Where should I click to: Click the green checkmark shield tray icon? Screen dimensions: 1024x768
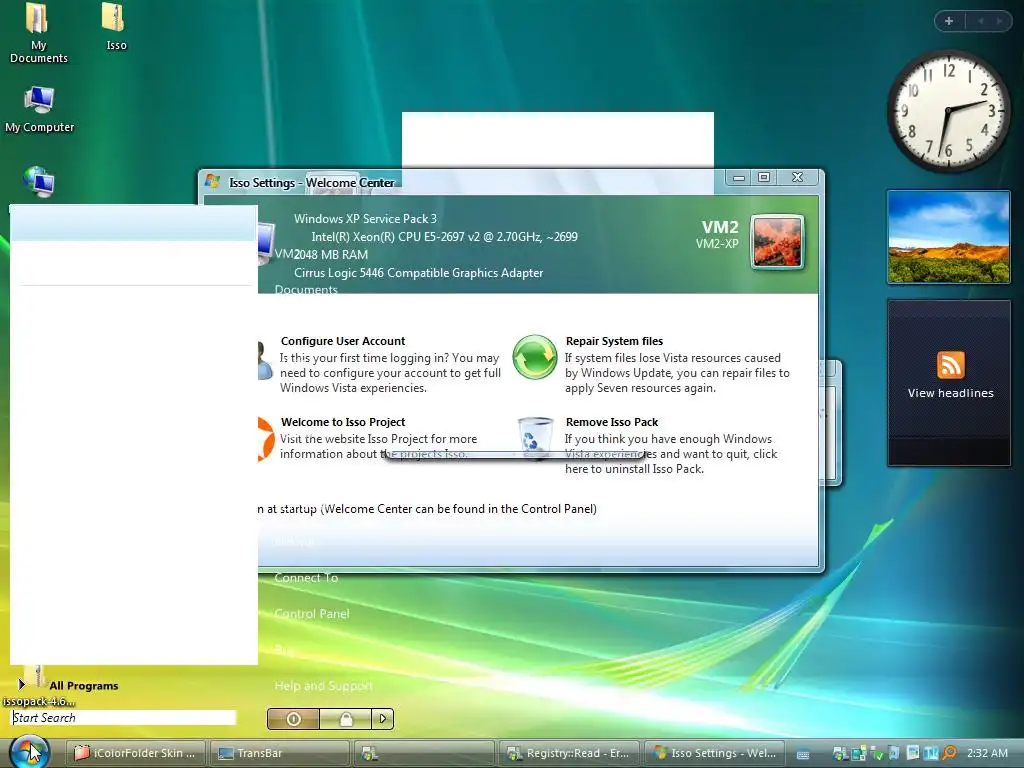pos(876,754)
